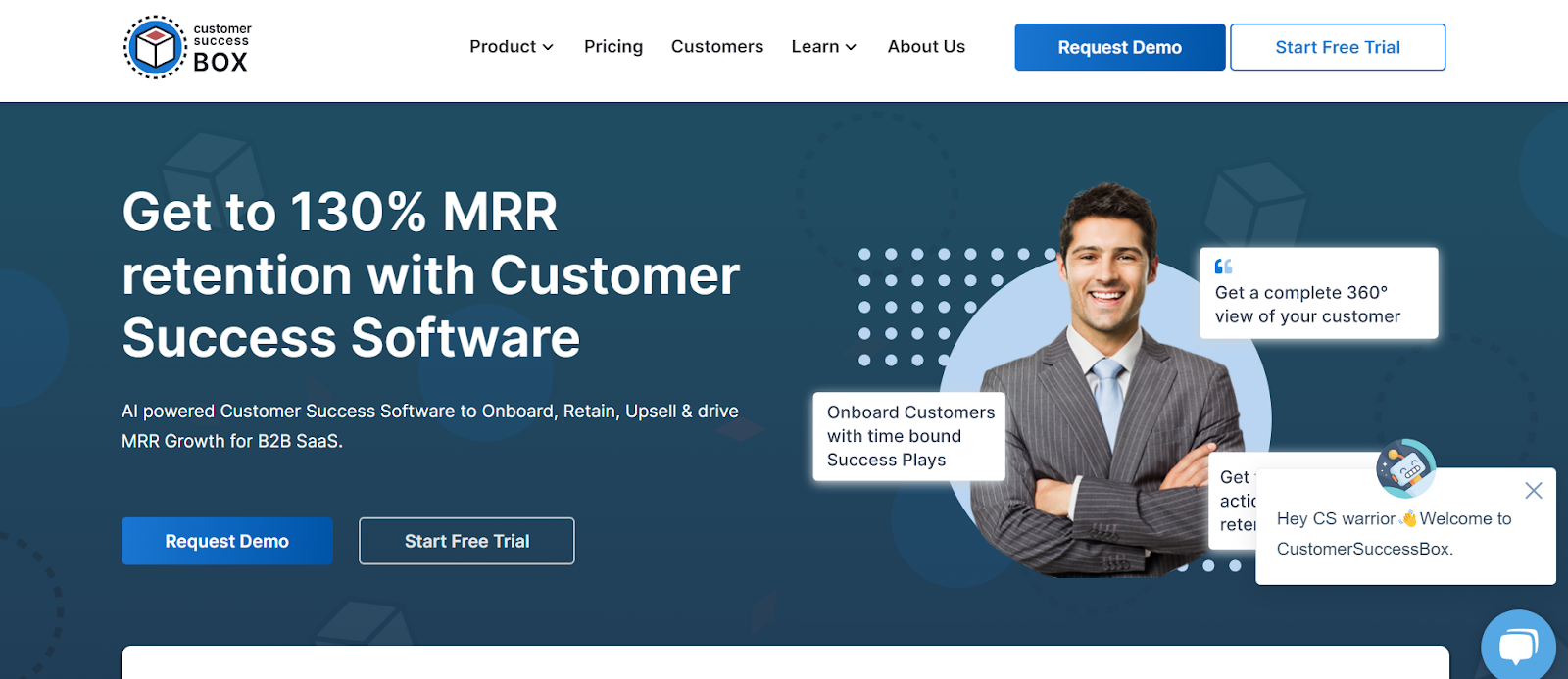Expand the Product dropdown menu
Screen dimensions: 1568x679
tap(511, 47)
